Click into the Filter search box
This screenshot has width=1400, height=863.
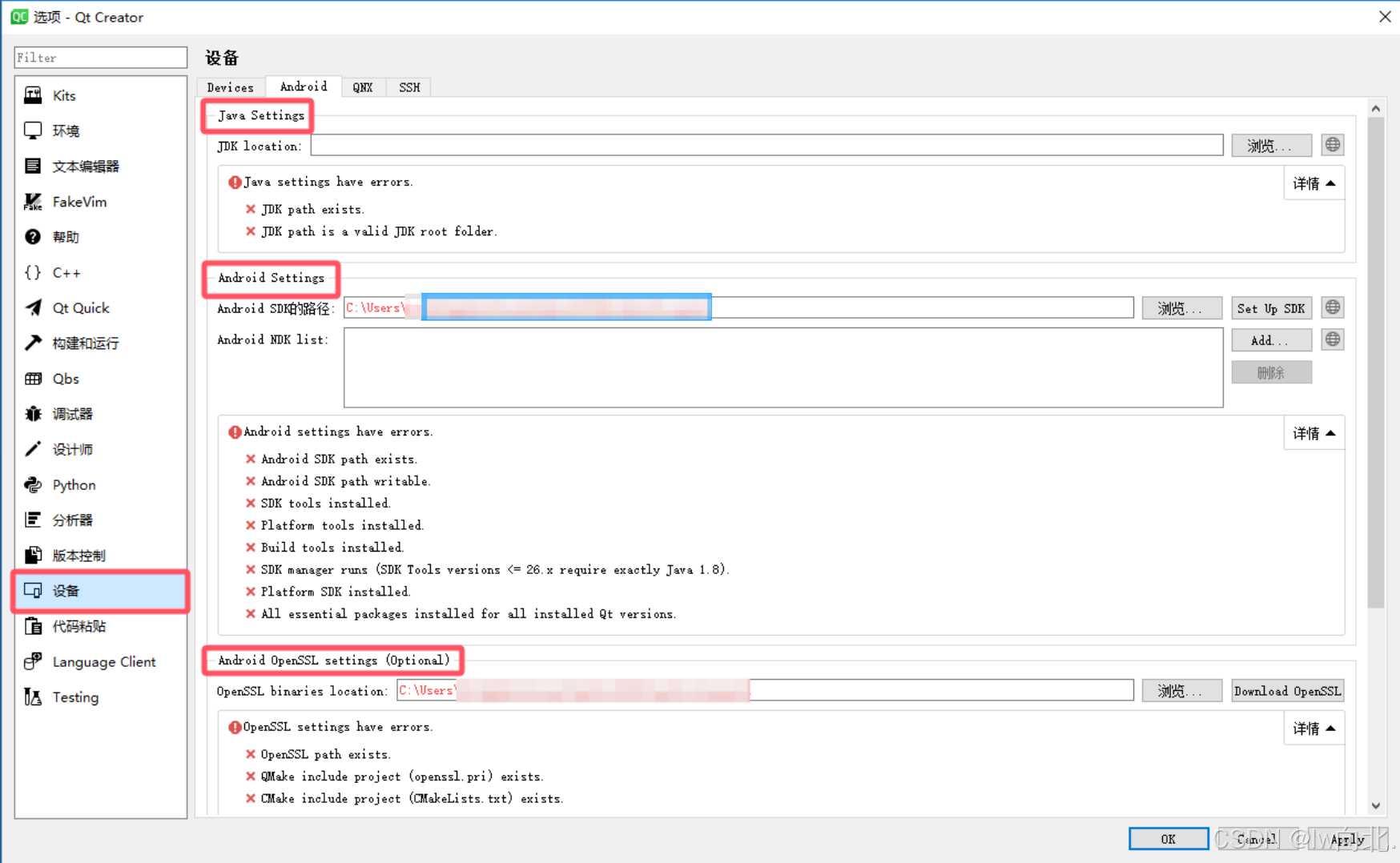(x=100, y=58)
